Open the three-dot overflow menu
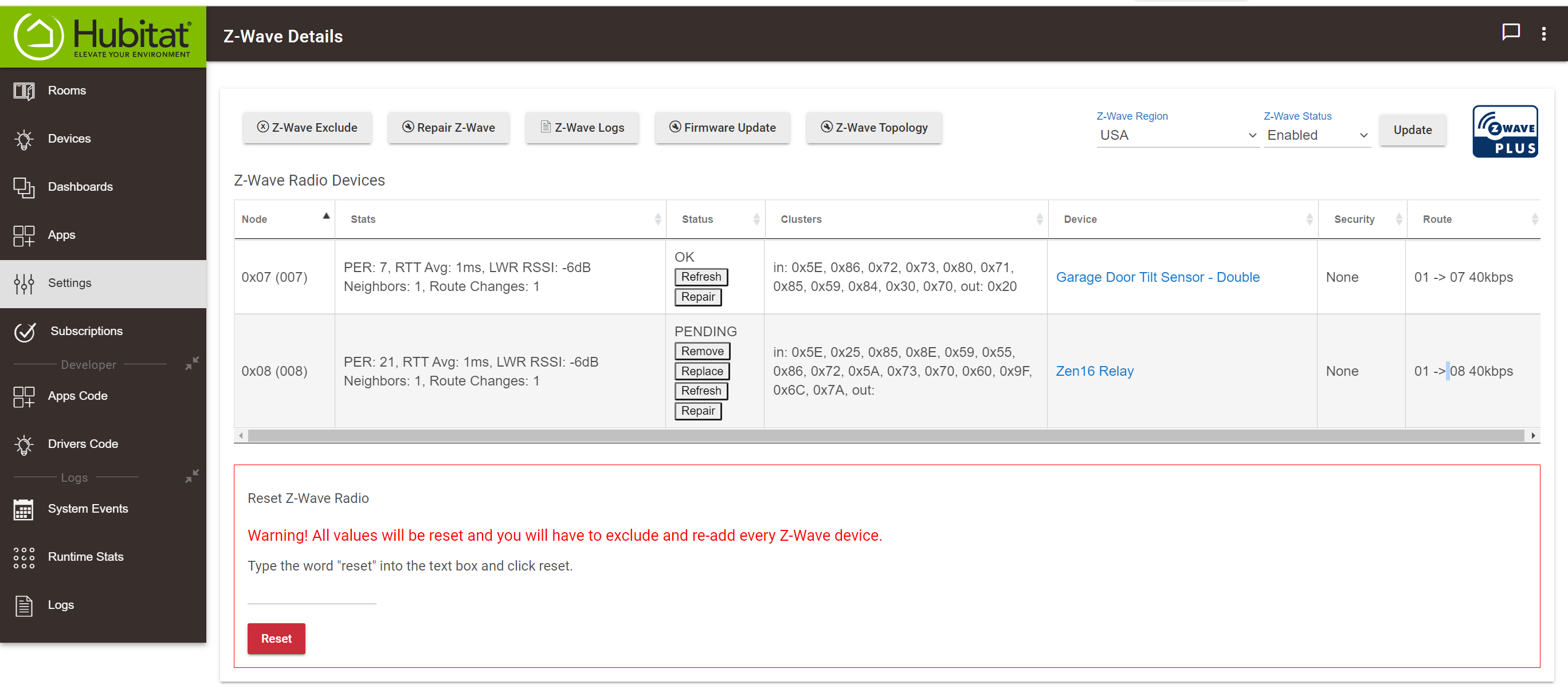 1543,33
